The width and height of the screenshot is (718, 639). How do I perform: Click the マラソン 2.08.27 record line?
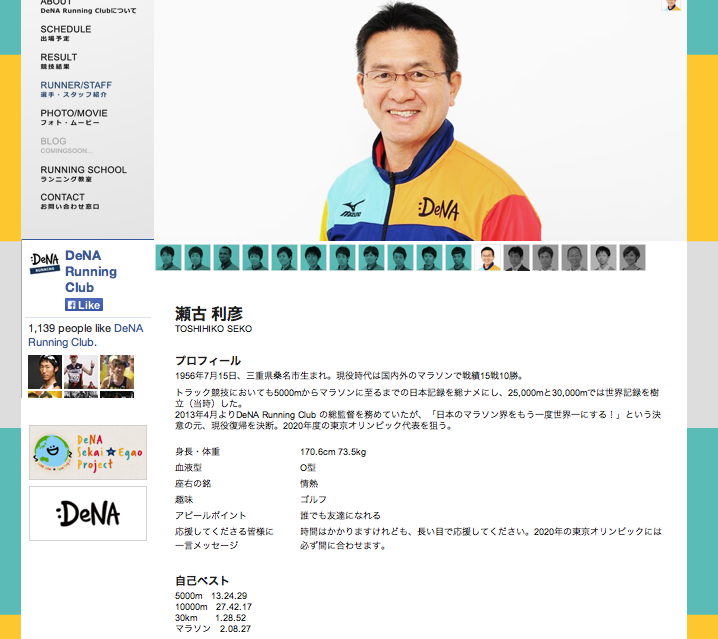pos(213,629)
